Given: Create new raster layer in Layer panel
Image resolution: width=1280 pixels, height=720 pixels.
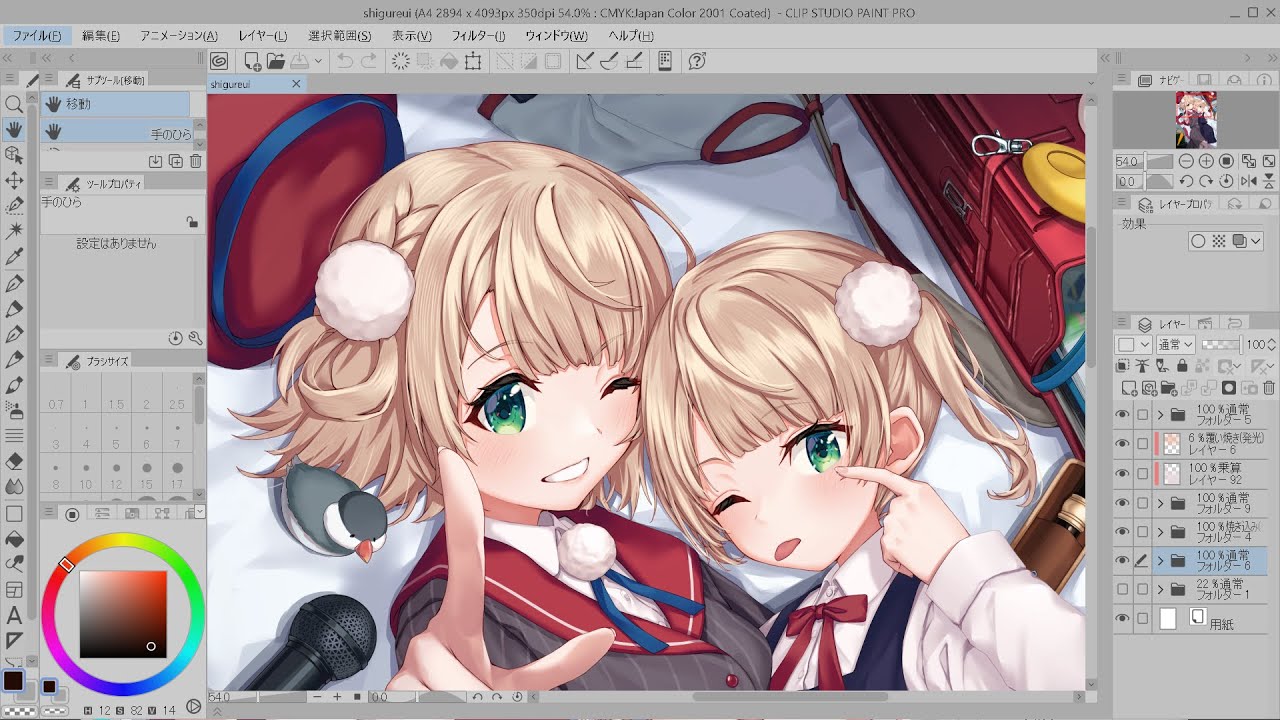Looking at the screenshot, I should tap(1128, 388).
